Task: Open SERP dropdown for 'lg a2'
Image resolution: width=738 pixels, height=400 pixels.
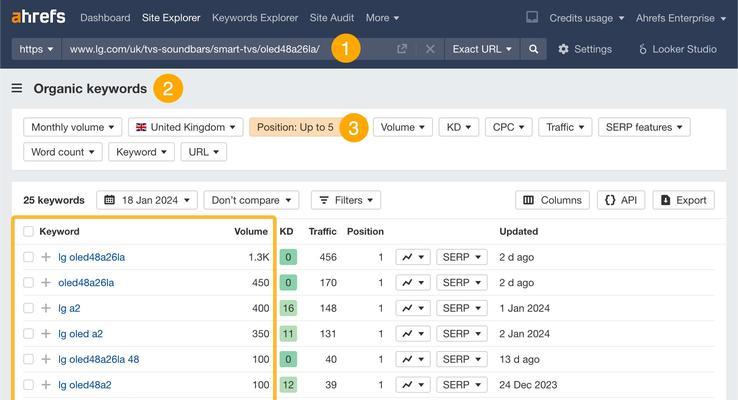Action: click(461, 308)
